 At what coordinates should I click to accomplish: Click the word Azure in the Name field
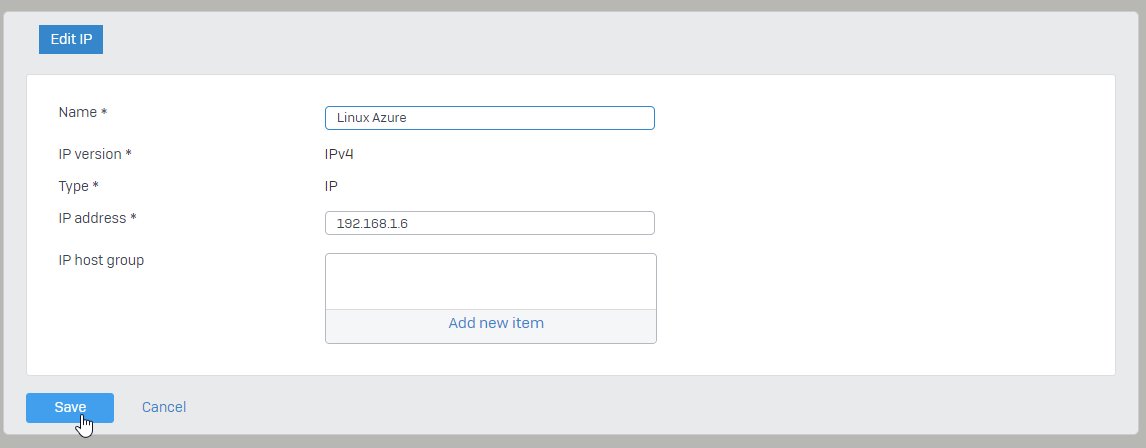click(x=390, y=118)
